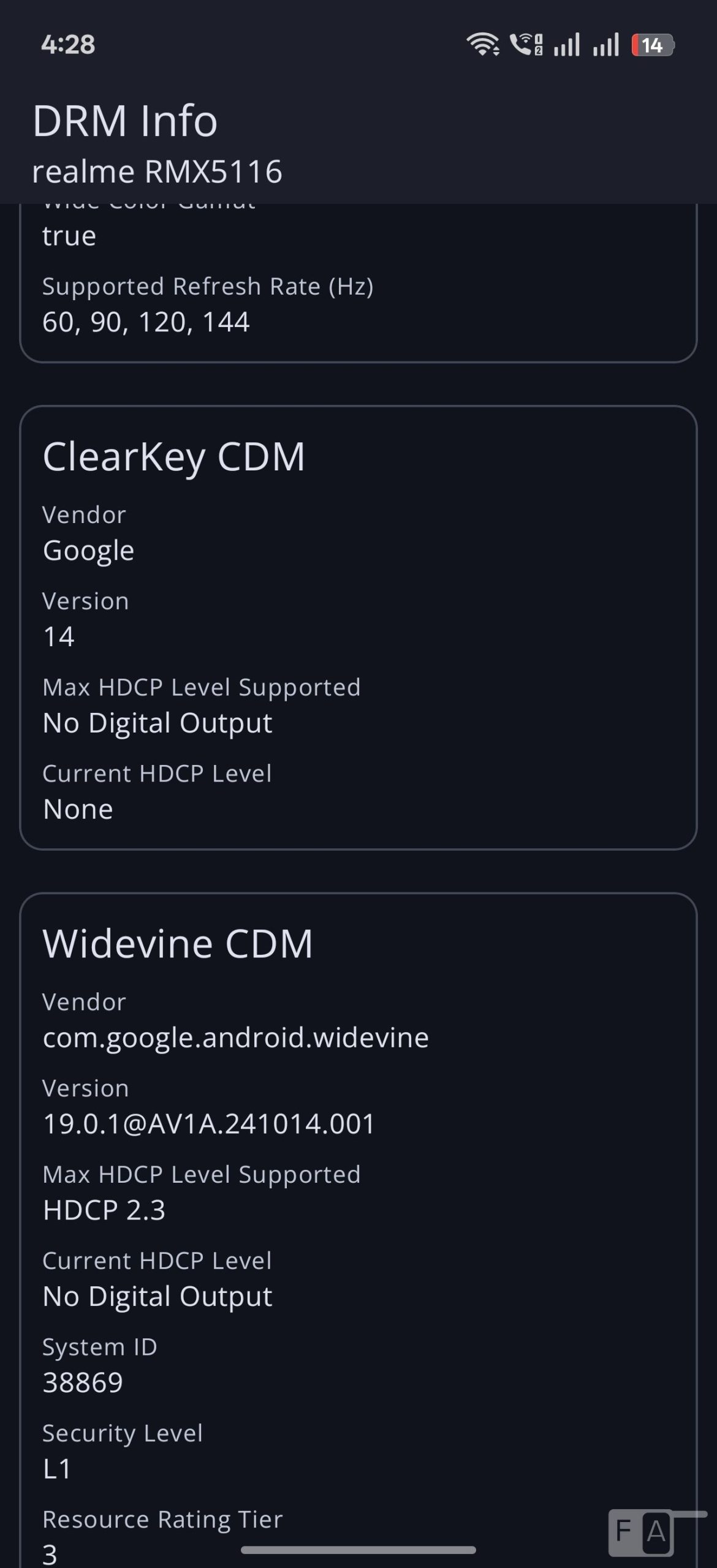
Task: Tap the Wi-Fi status icon
Action: (x=483, y=45)
